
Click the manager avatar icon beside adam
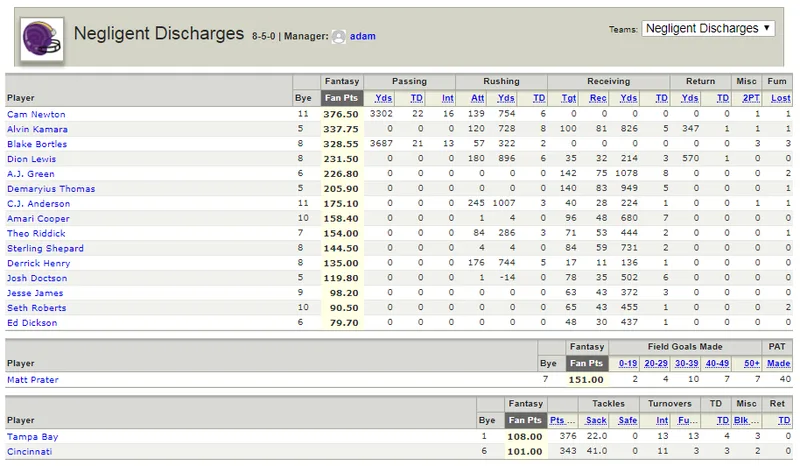tap(339, 36)
